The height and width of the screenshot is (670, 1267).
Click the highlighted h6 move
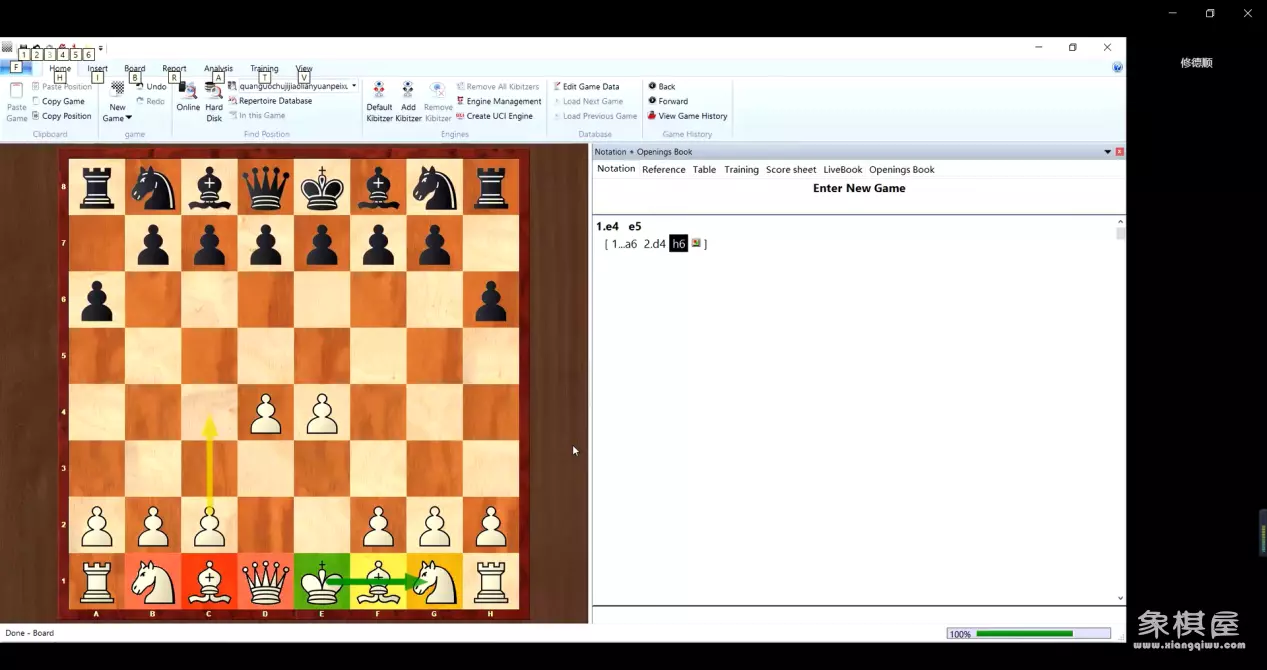click(x=679, y=244)
